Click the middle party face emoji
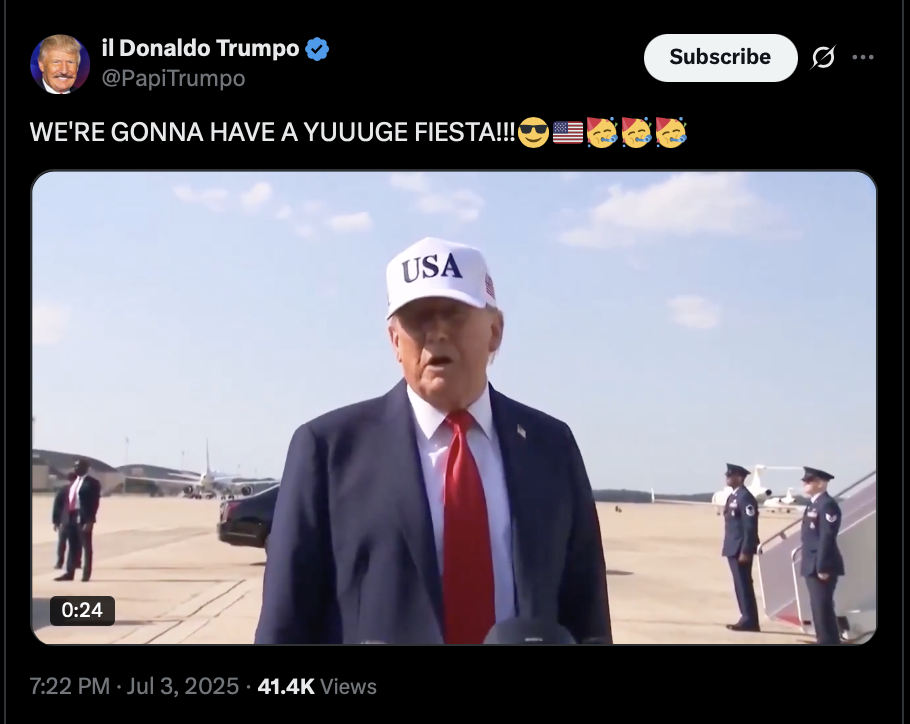The height and width of the screenshot is (724, 910). [636, 132]
